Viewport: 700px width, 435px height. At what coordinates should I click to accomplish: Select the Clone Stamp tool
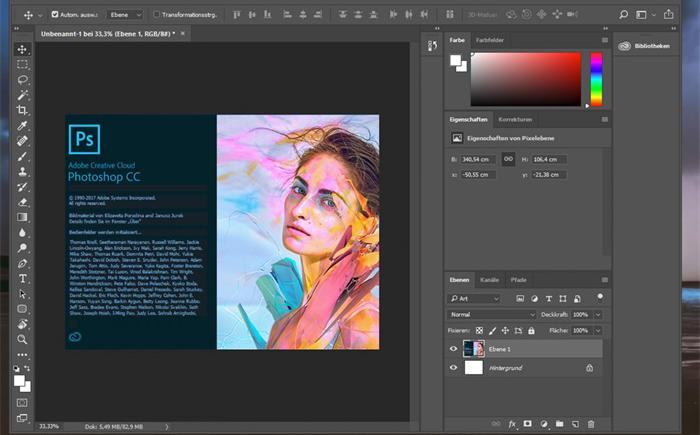[x=22, y=171]
